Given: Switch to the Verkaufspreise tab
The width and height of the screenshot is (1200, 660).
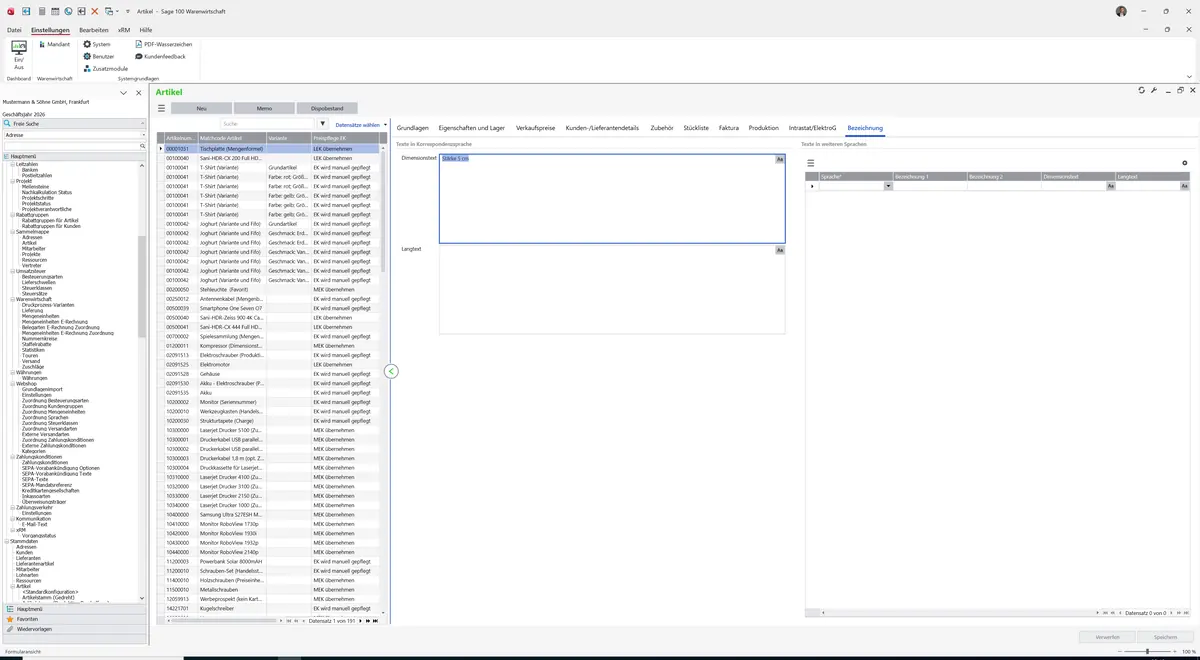Looking at the screenshot, I should [x=535, y=128].
